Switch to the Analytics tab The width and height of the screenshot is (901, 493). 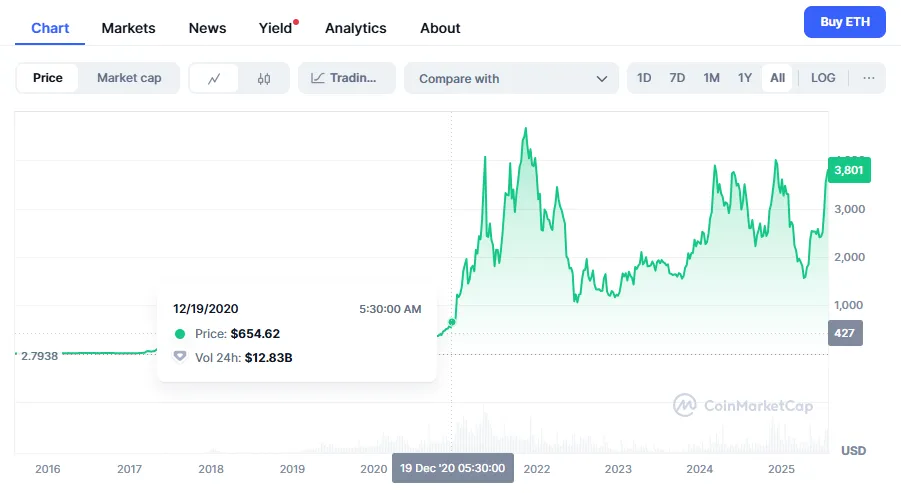click(x=355, y=28)
